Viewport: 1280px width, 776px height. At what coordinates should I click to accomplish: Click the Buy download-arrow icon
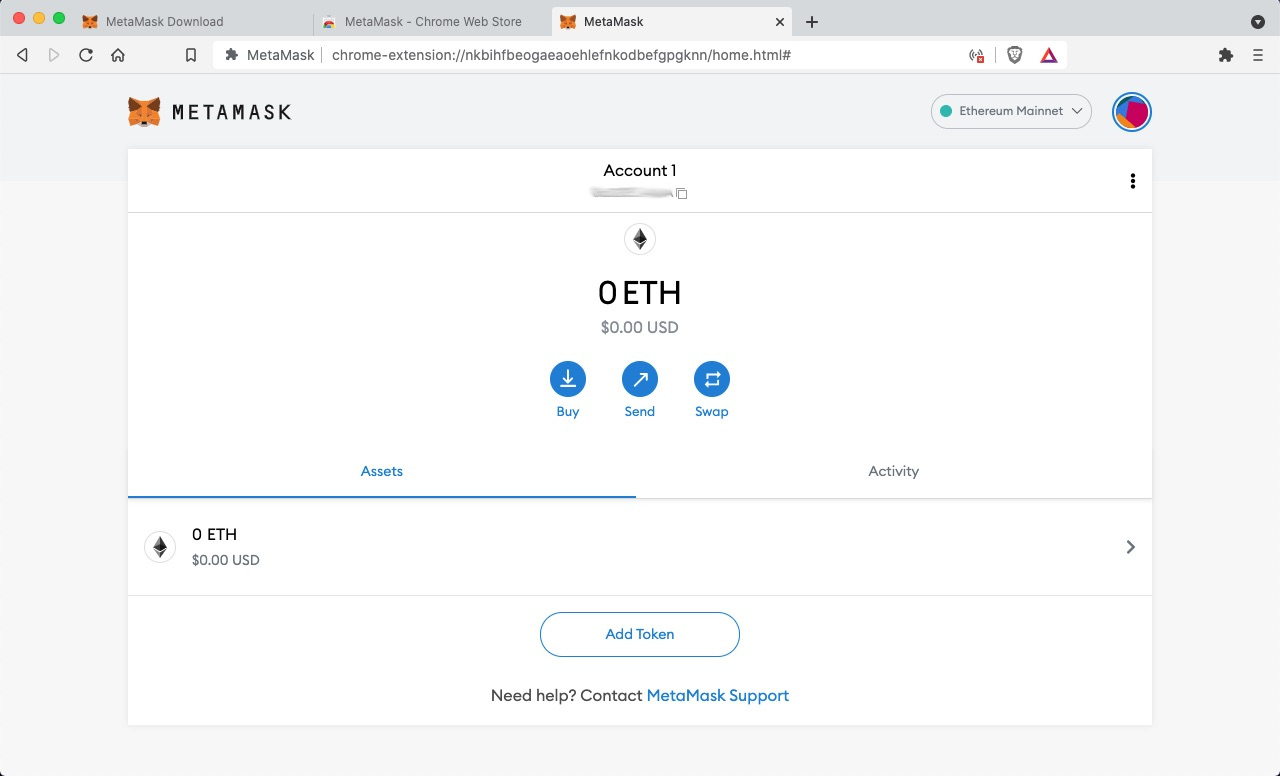coord(568,379)
